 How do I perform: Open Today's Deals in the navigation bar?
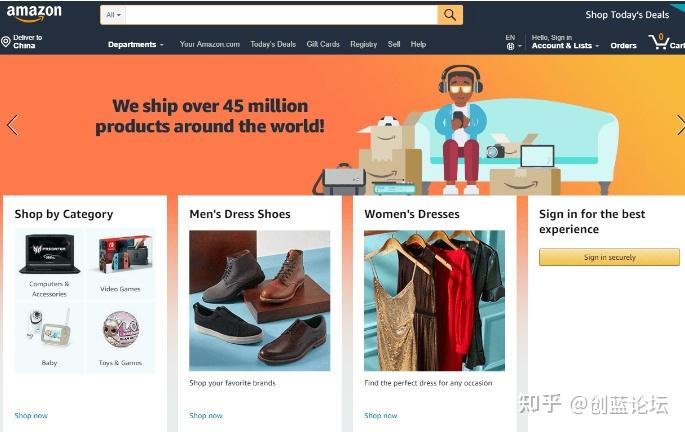click(273, 44)
